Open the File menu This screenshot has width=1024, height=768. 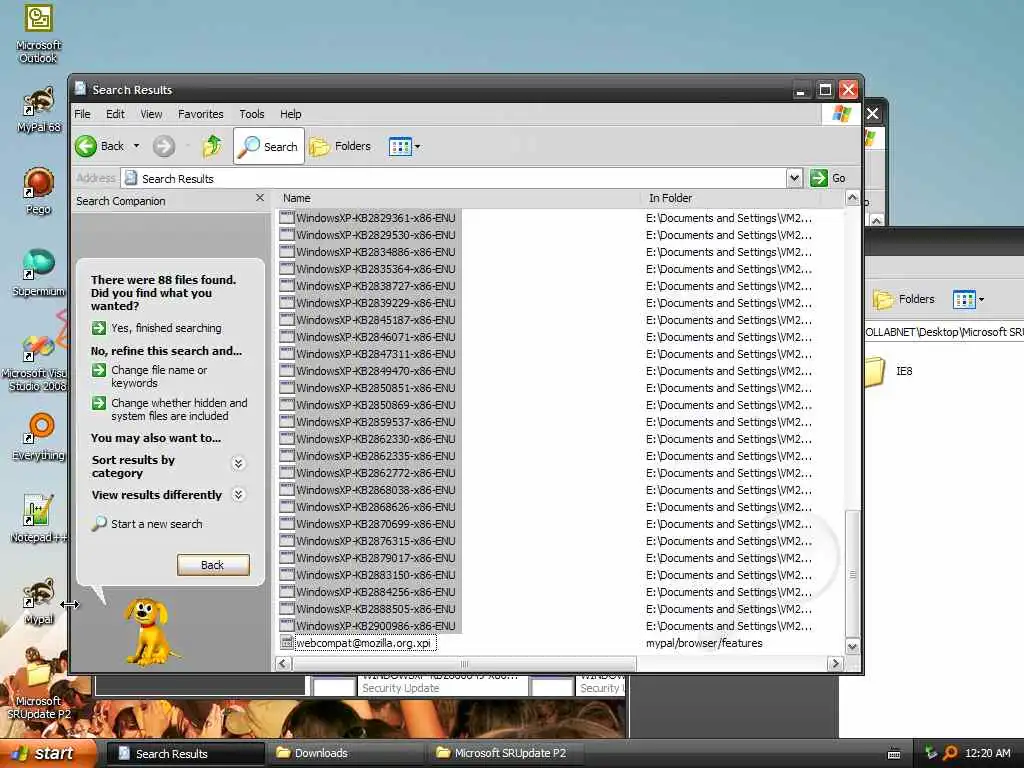coord(82,114)
